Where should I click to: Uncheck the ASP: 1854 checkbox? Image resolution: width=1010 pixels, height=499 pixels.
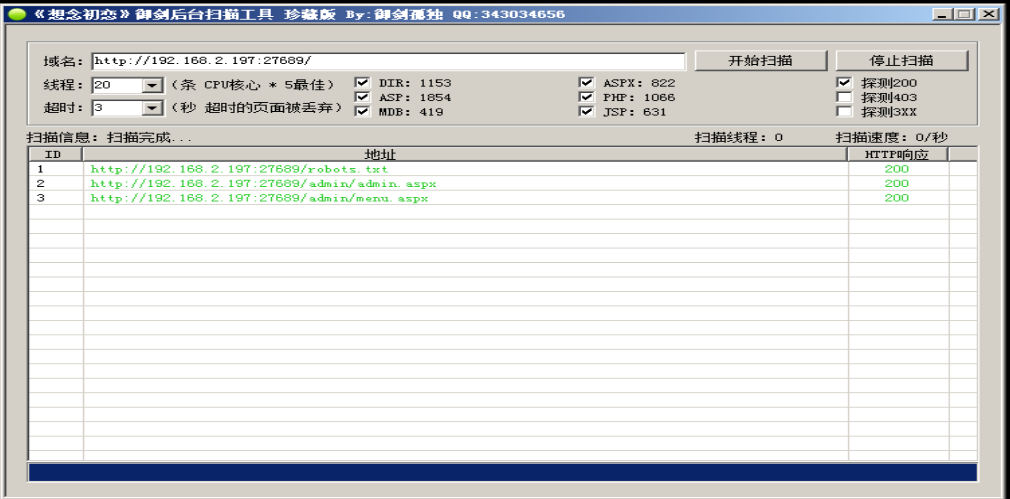coord(363,97)
